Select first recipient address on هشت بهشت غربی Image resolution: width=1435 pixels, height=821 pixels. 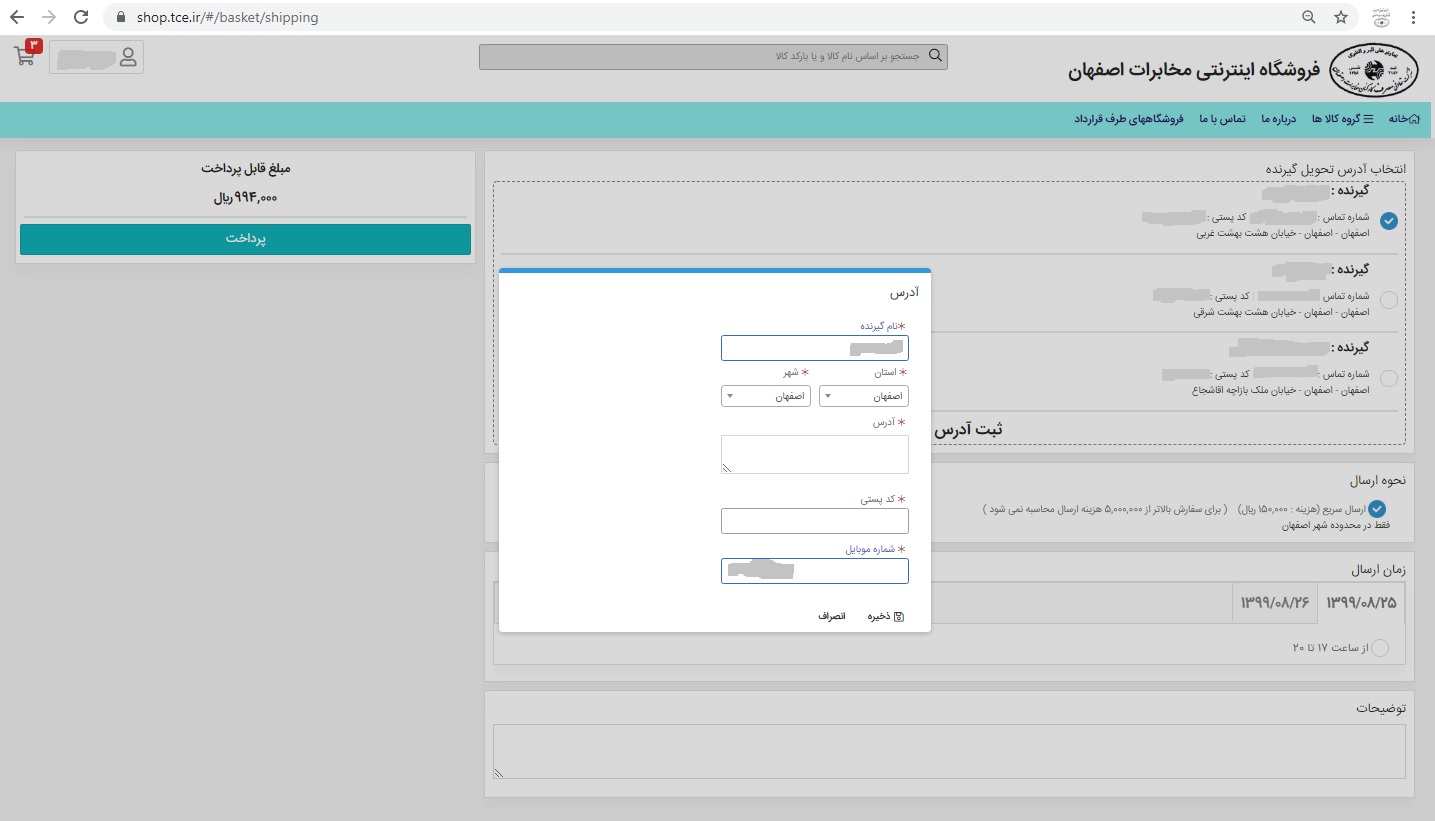coord(1388,221)
